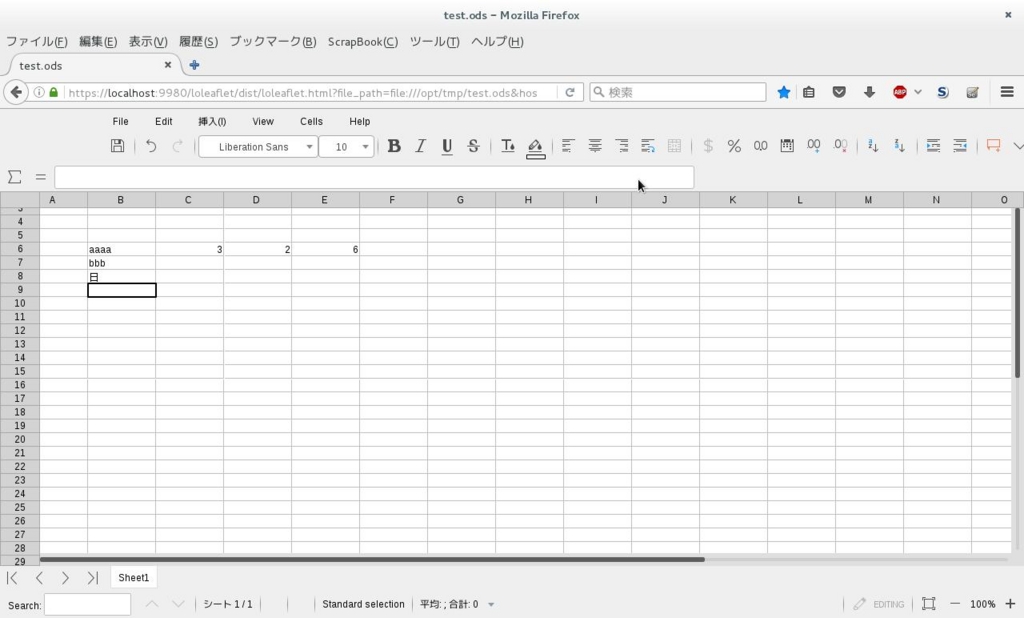Click the Search input field

click(88, 605)
